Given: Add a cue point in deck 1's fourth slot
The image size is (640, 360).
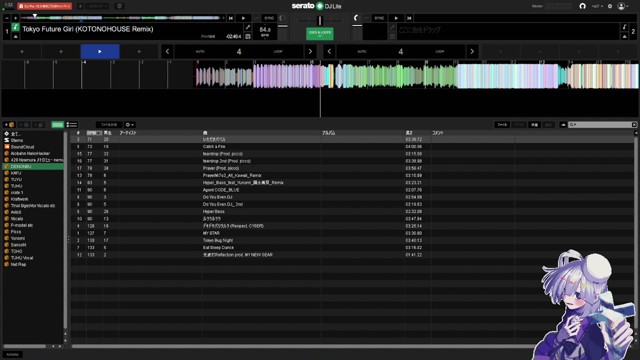Looking at the screenshot, I should click(139, 51).
